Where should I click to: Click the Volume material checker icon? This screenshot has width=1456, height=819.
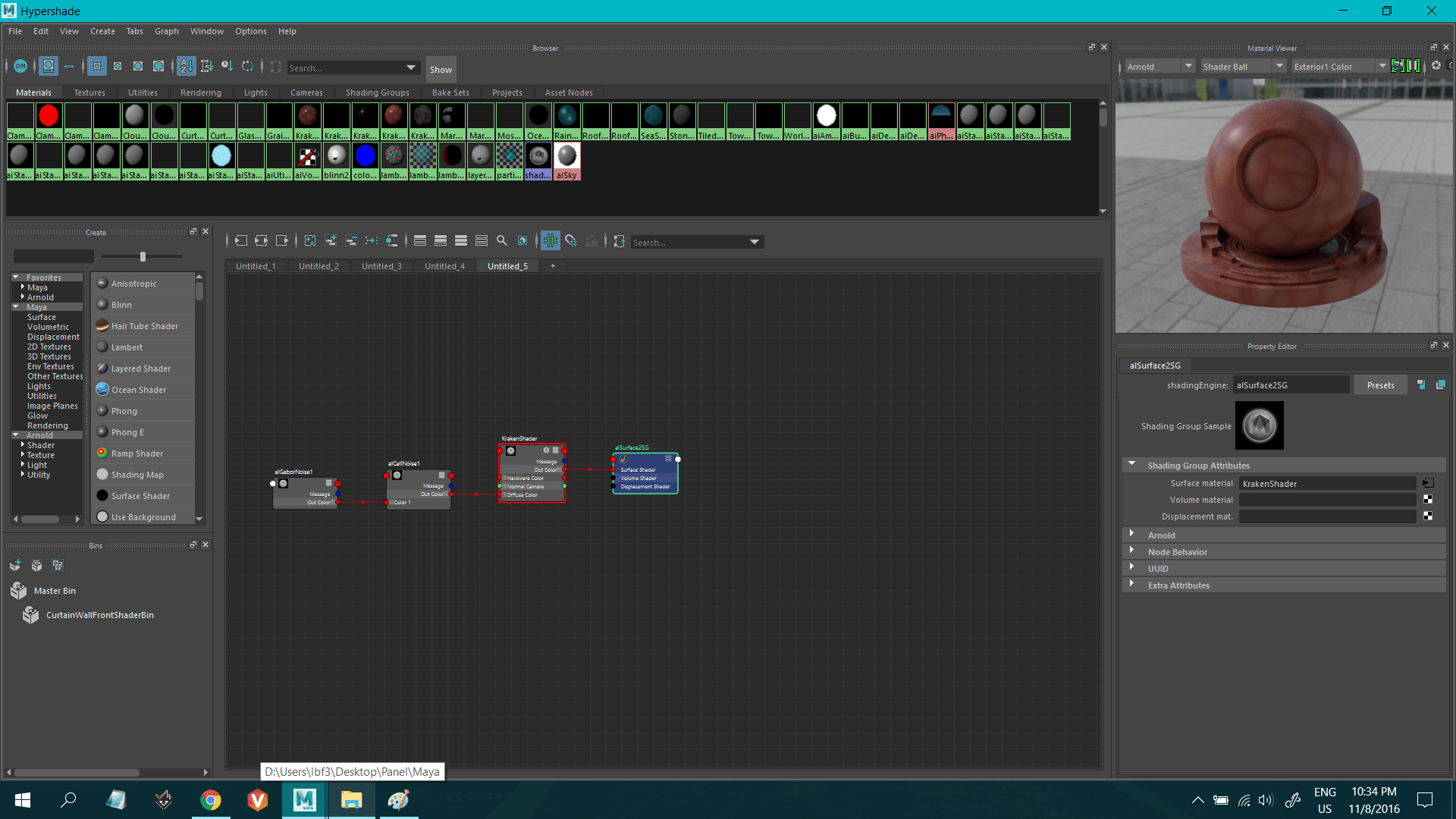[x=1428, y=500]
